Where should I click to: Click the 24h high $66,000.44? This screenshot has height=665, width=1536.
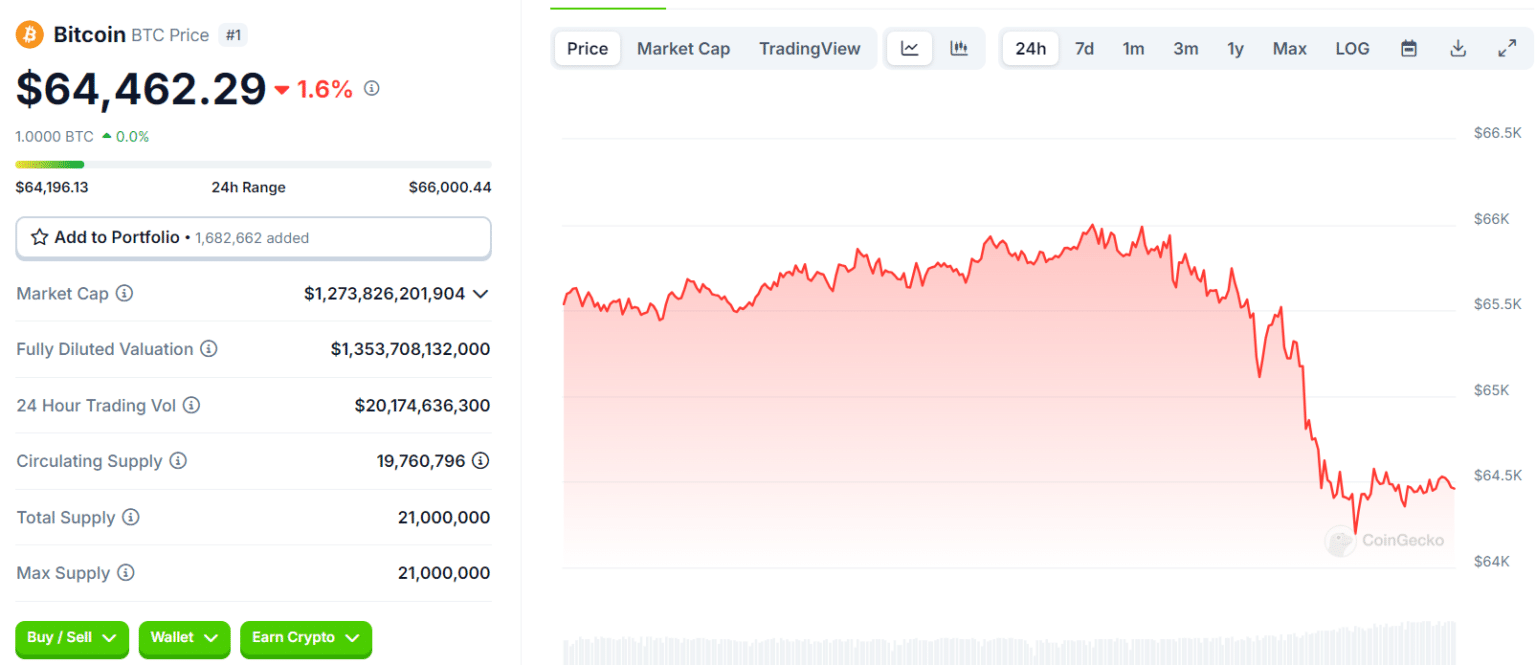tap(450, 187)
